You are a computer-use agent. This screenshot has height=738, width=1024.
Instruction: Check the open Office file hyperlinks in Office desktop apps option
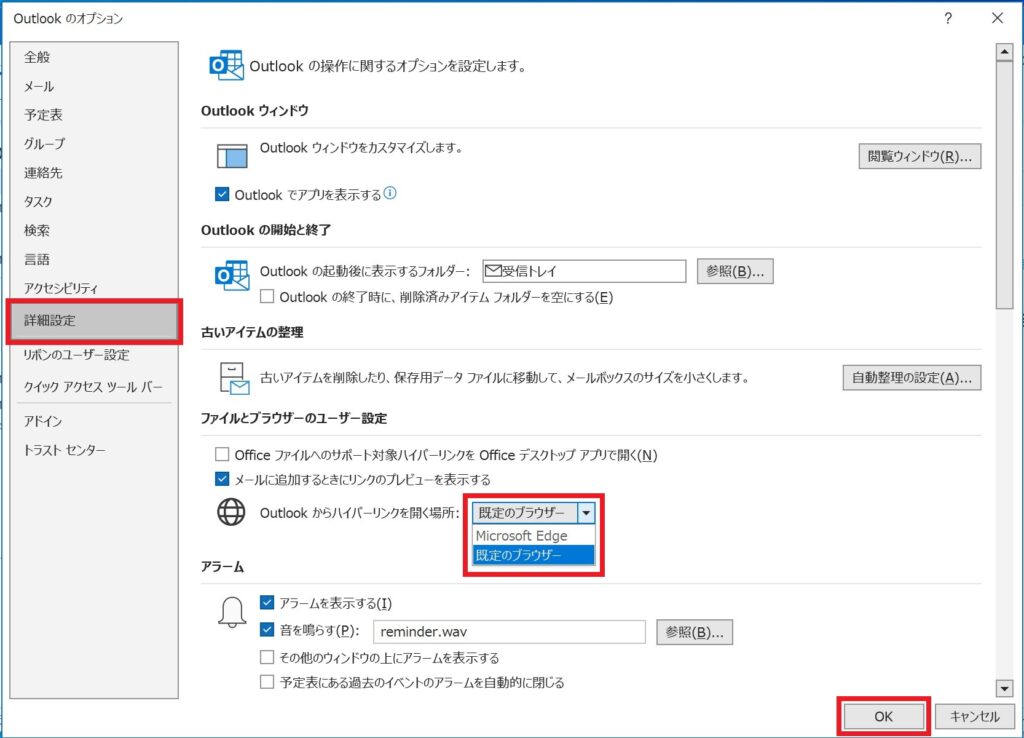(222, 455)
